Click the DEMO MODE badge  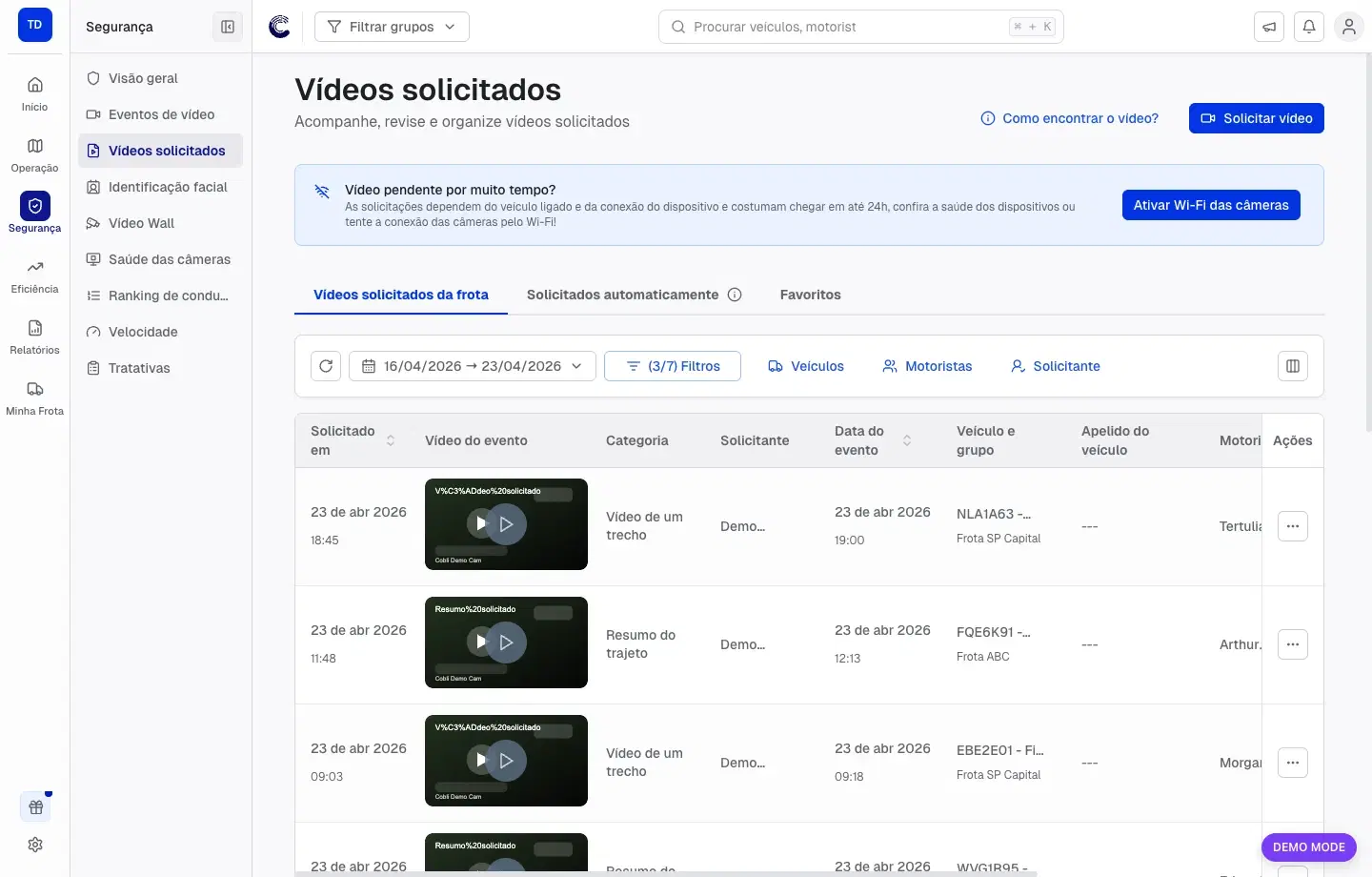[1309, 846]
